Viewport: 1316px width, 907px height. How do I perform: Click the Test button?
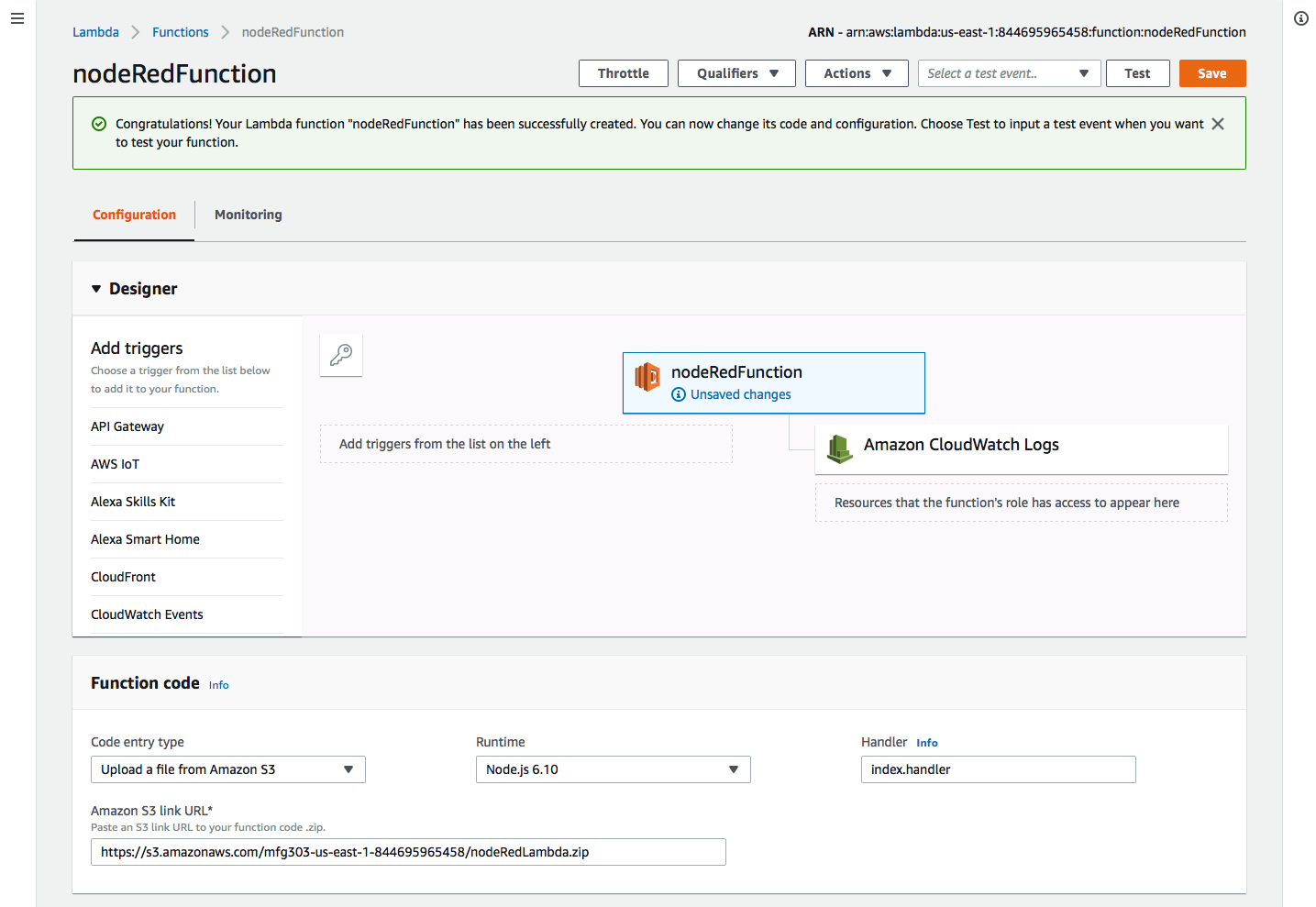coord(1137,73)
